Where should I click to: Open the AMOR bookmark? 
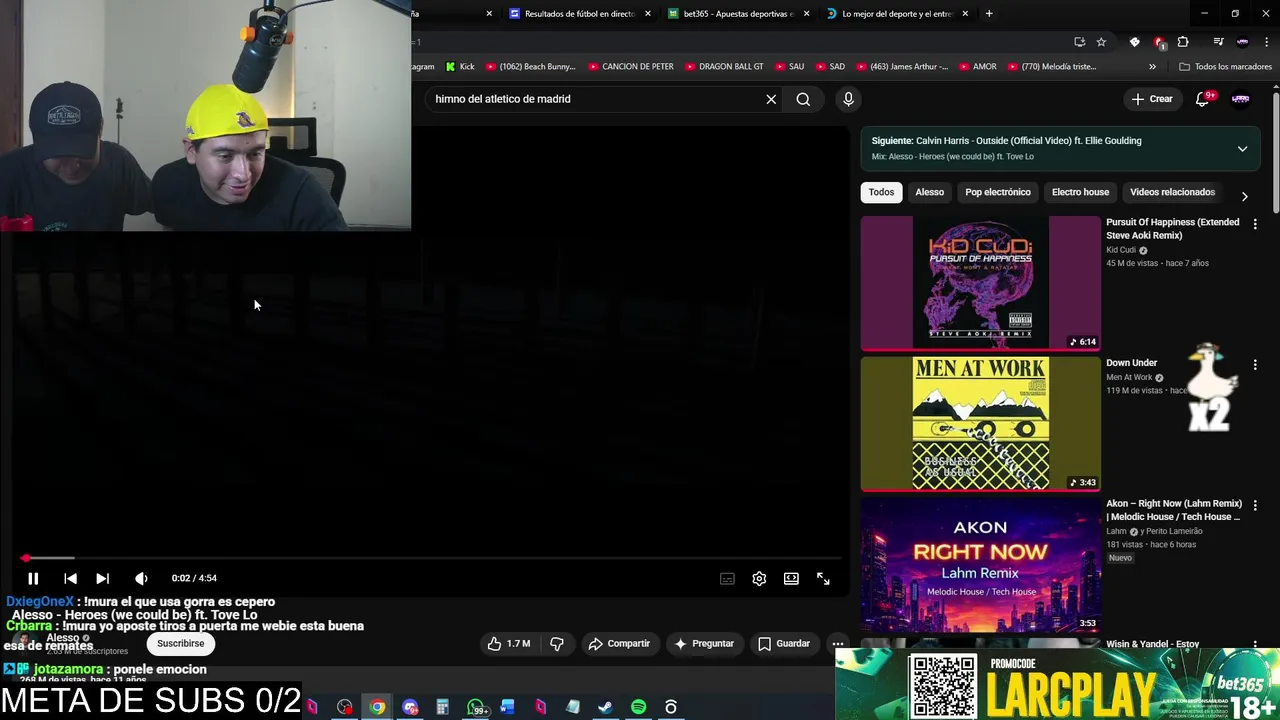(x=977, y=67)
